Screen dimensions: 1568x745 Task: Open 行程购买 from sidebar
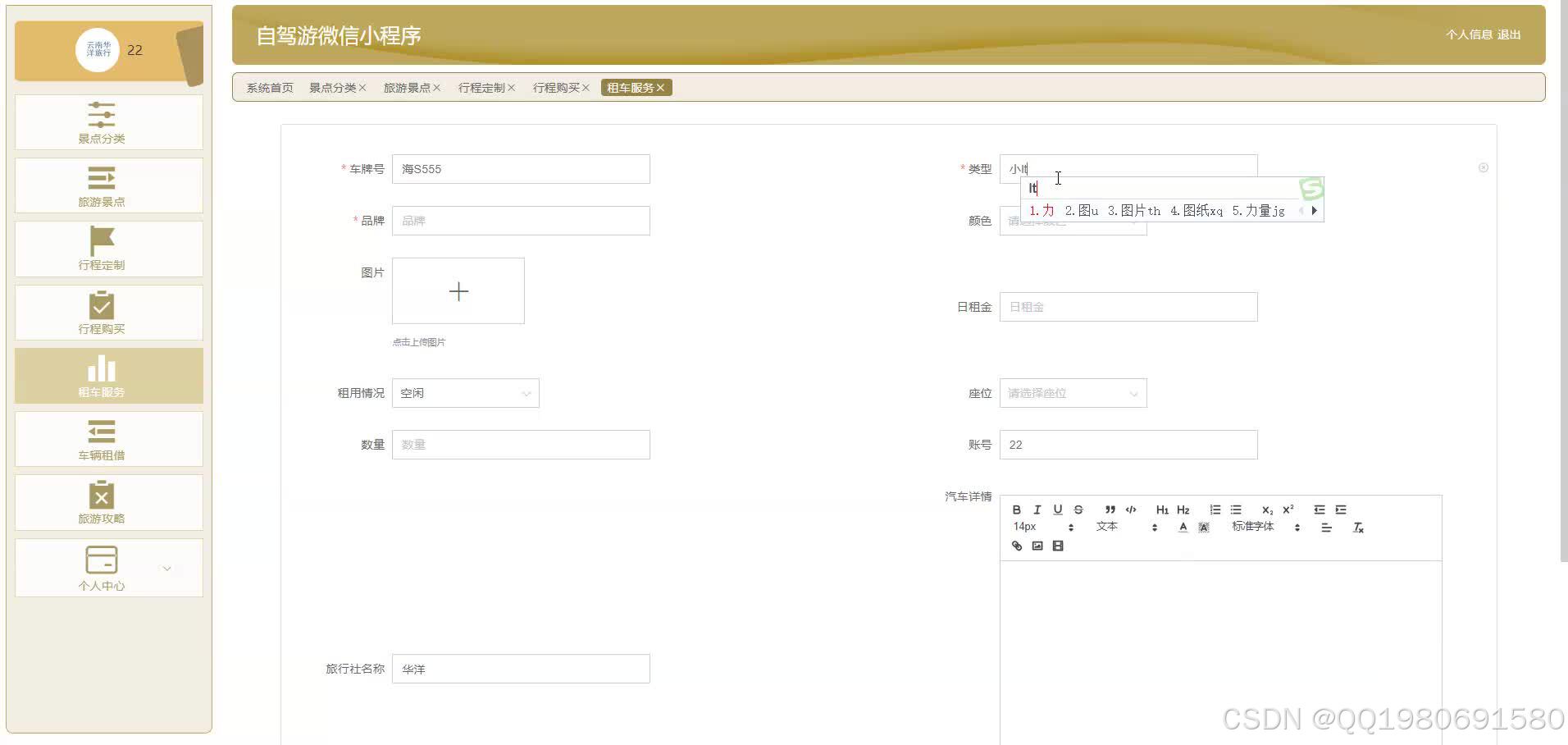[x=109, y=313]
